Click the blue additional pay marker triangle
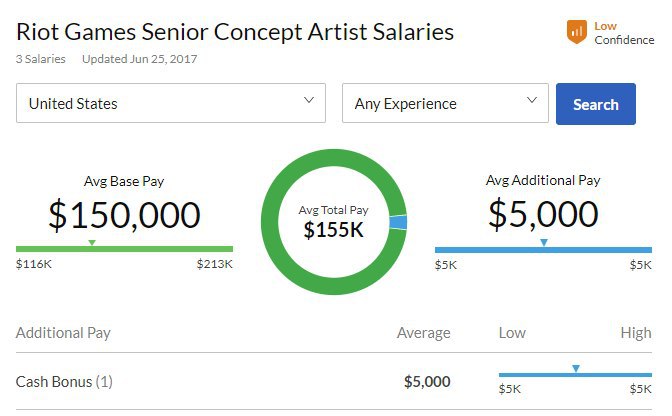This screenshot has height=416, width=672. click(x=544, y=242)
